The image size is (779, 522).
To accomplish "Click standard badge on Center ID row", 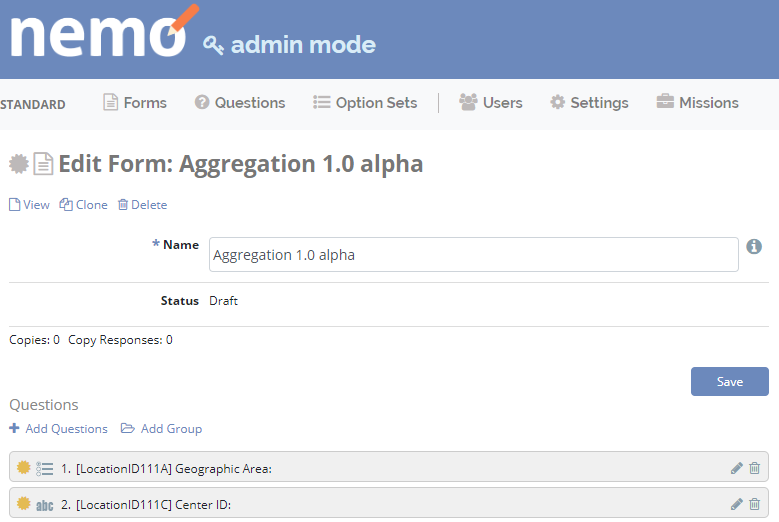I will (23, 504).
